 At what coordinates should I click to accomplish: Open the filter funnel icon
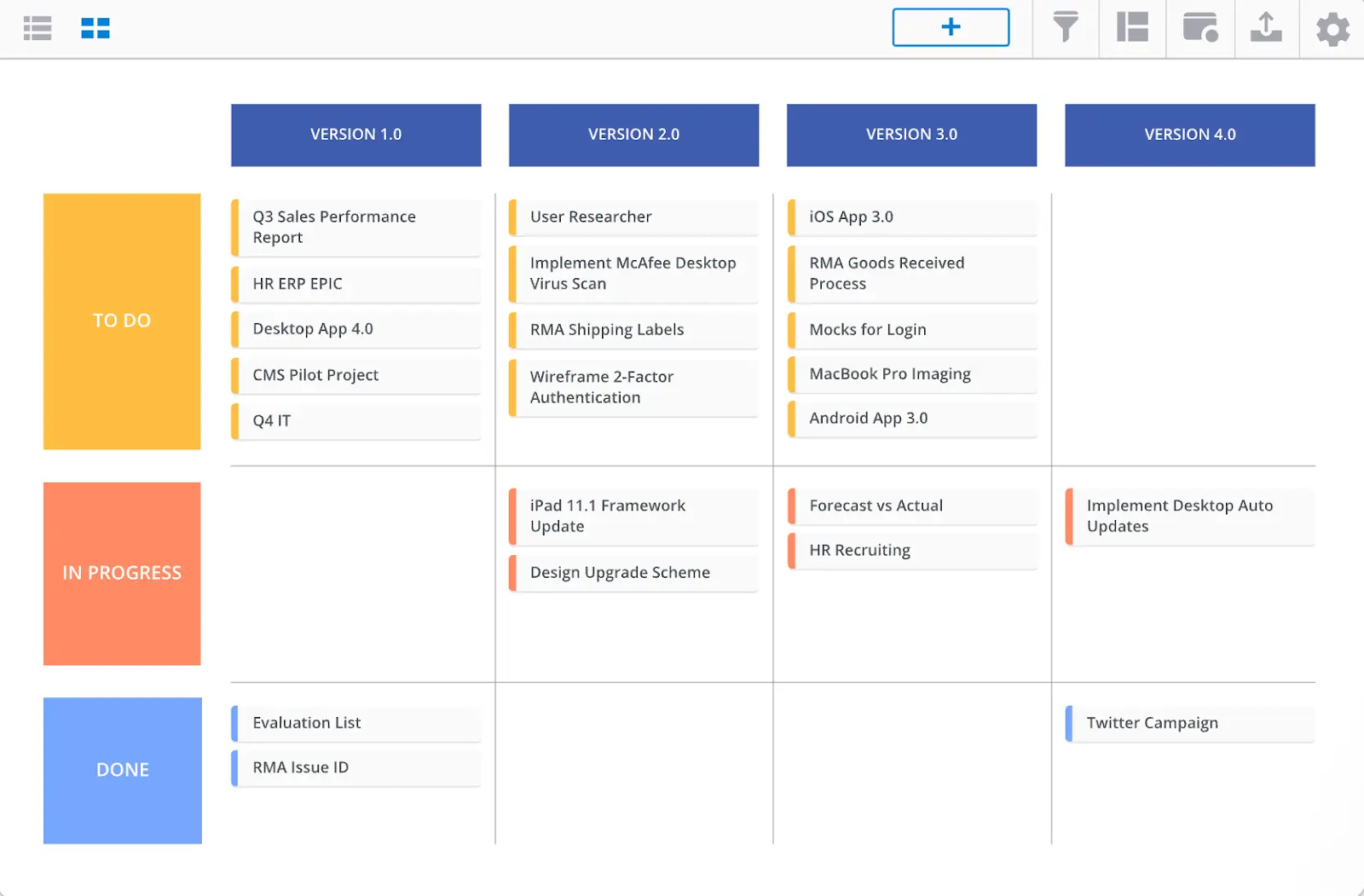[x=1065, y=27]
